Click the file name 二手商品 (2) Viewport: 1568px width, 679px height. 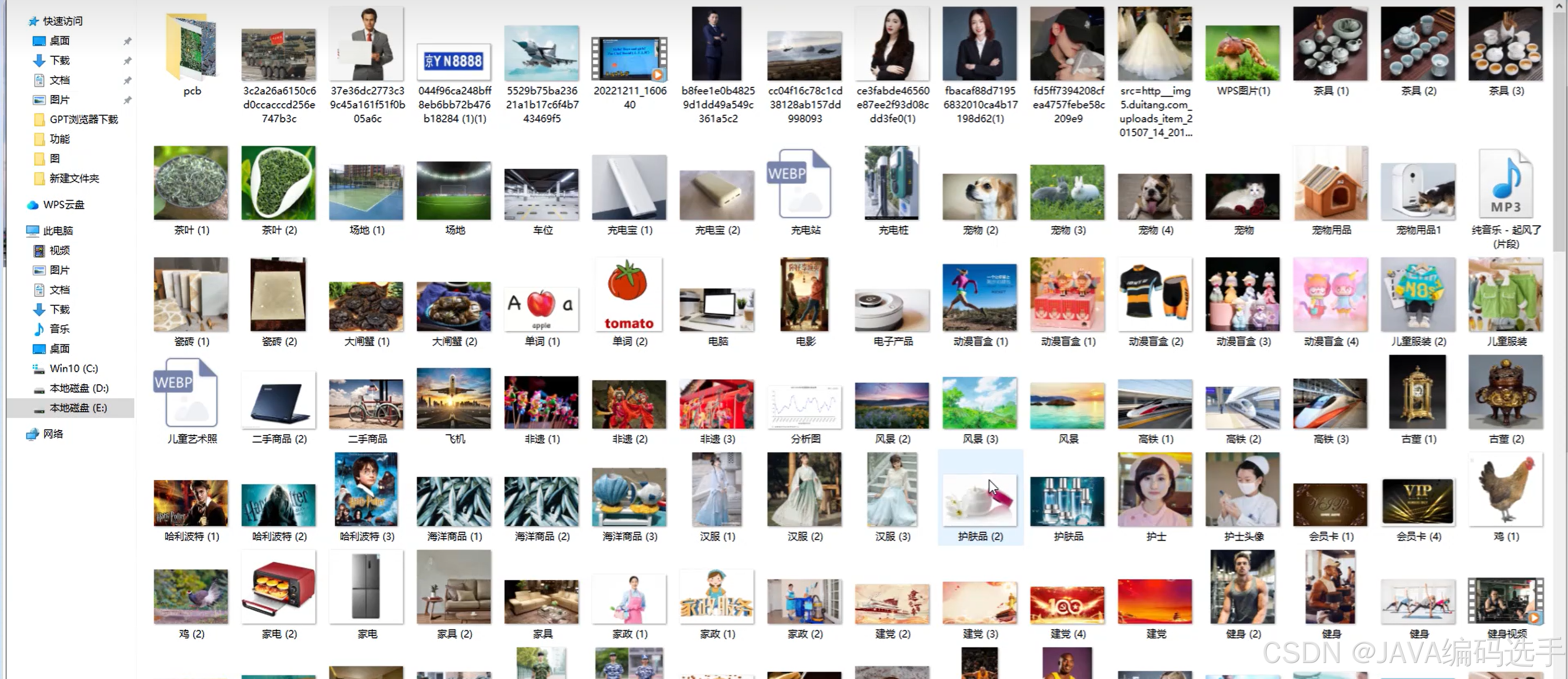(x=280, y=439)
